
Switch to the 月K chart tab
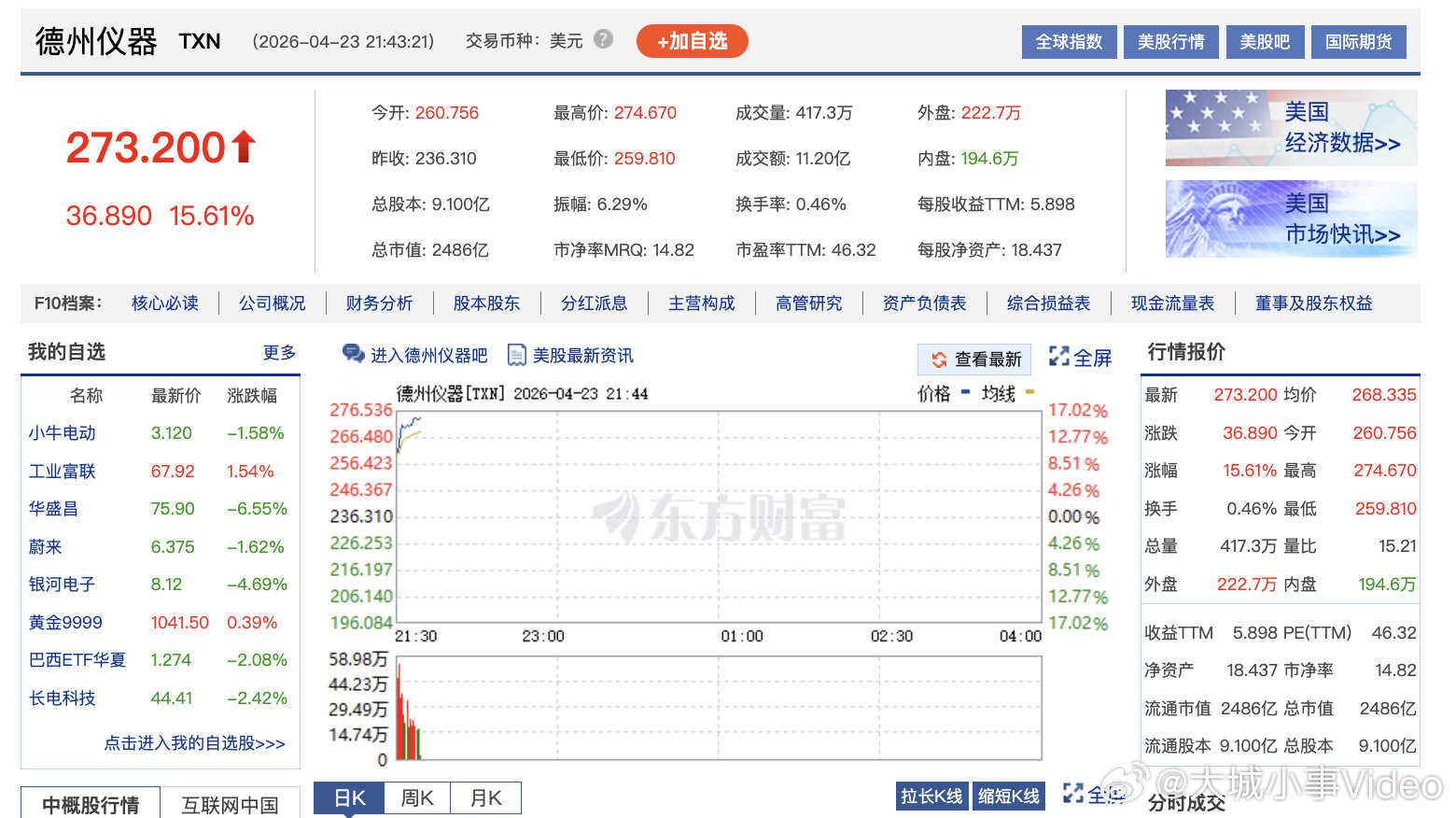coord(484,797)
